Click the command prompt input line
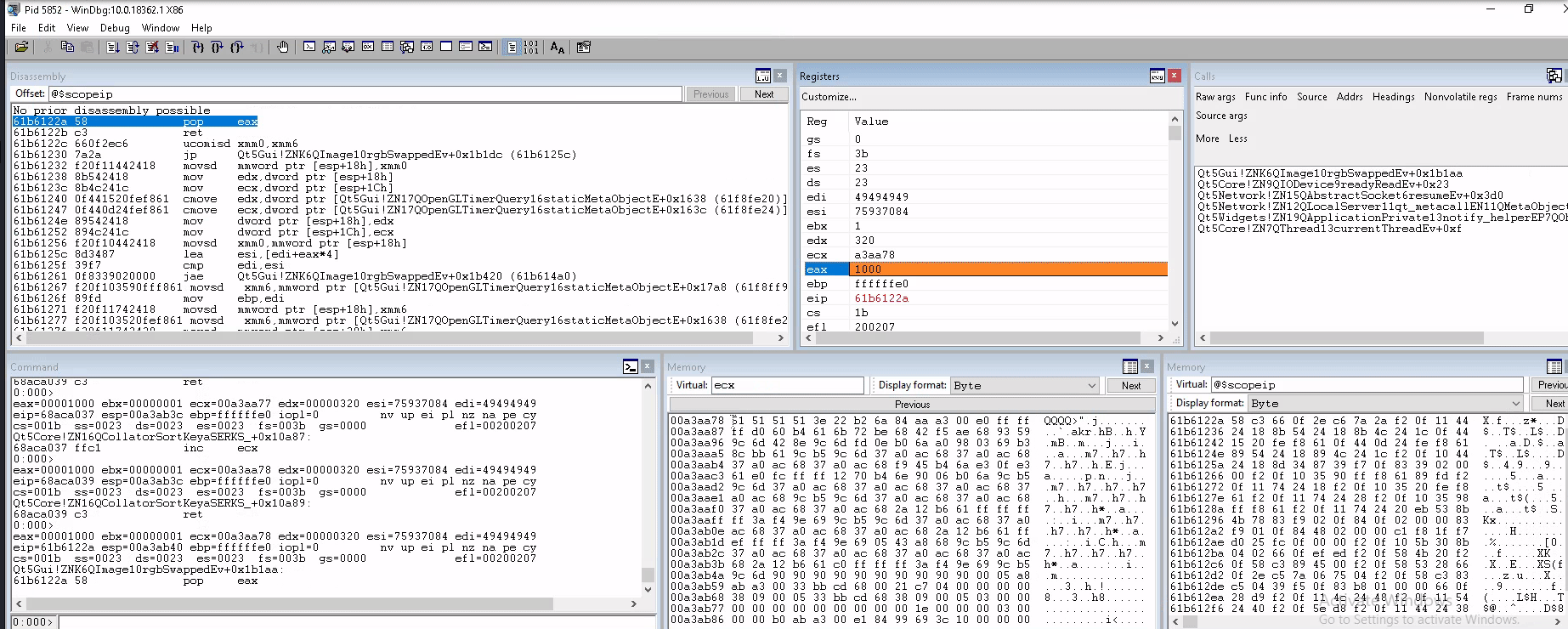This screenshot has width=1568, height=629. 357,622
